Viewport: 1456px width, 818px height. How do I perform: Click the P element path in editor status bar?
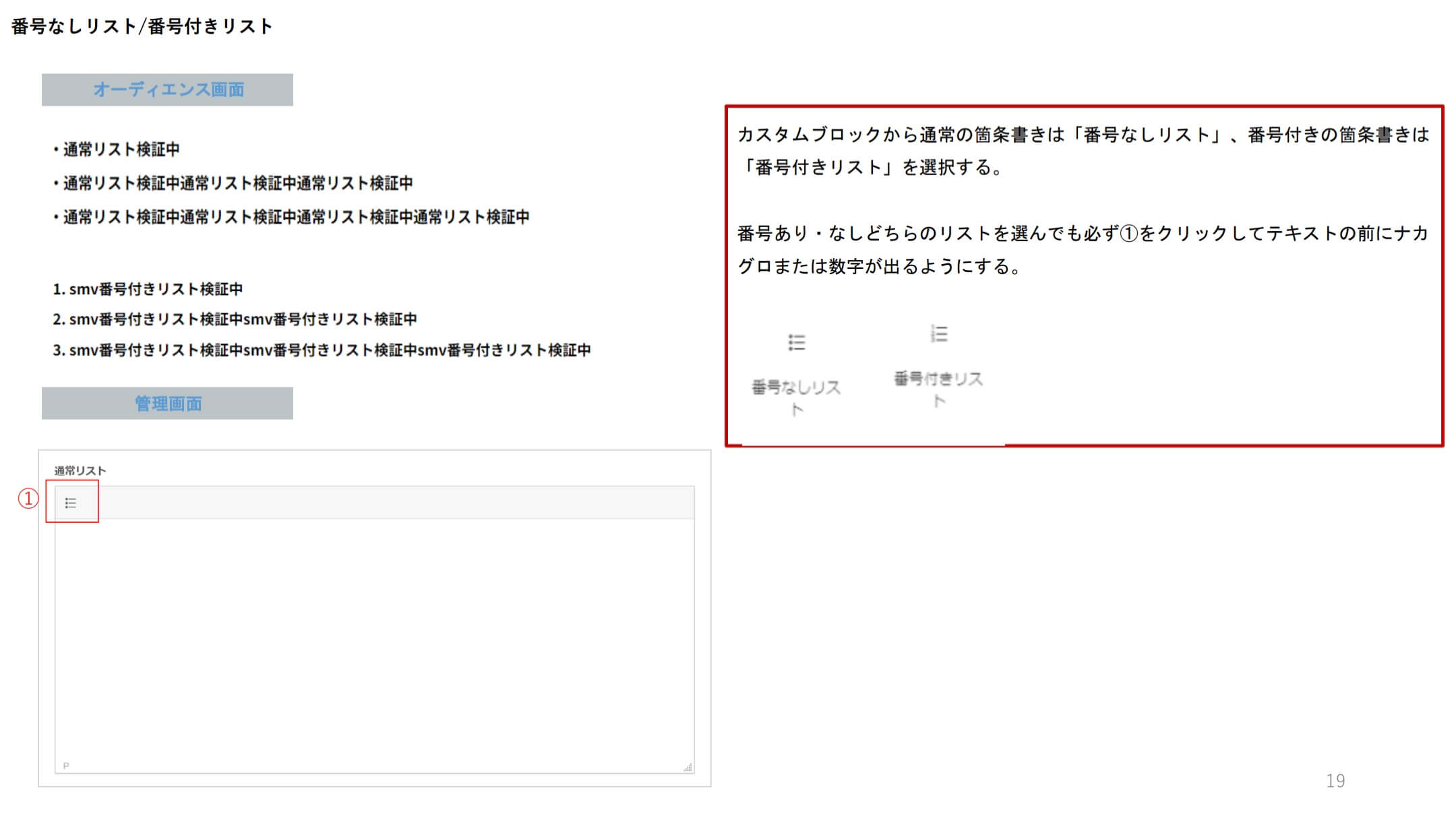[66, 765]
